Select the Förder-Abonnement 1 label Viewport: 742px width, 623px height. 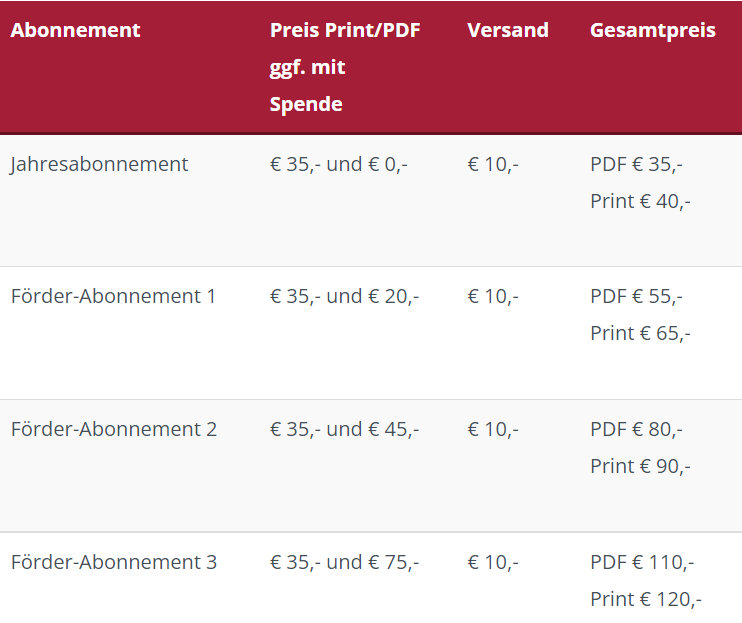[113, 296]
